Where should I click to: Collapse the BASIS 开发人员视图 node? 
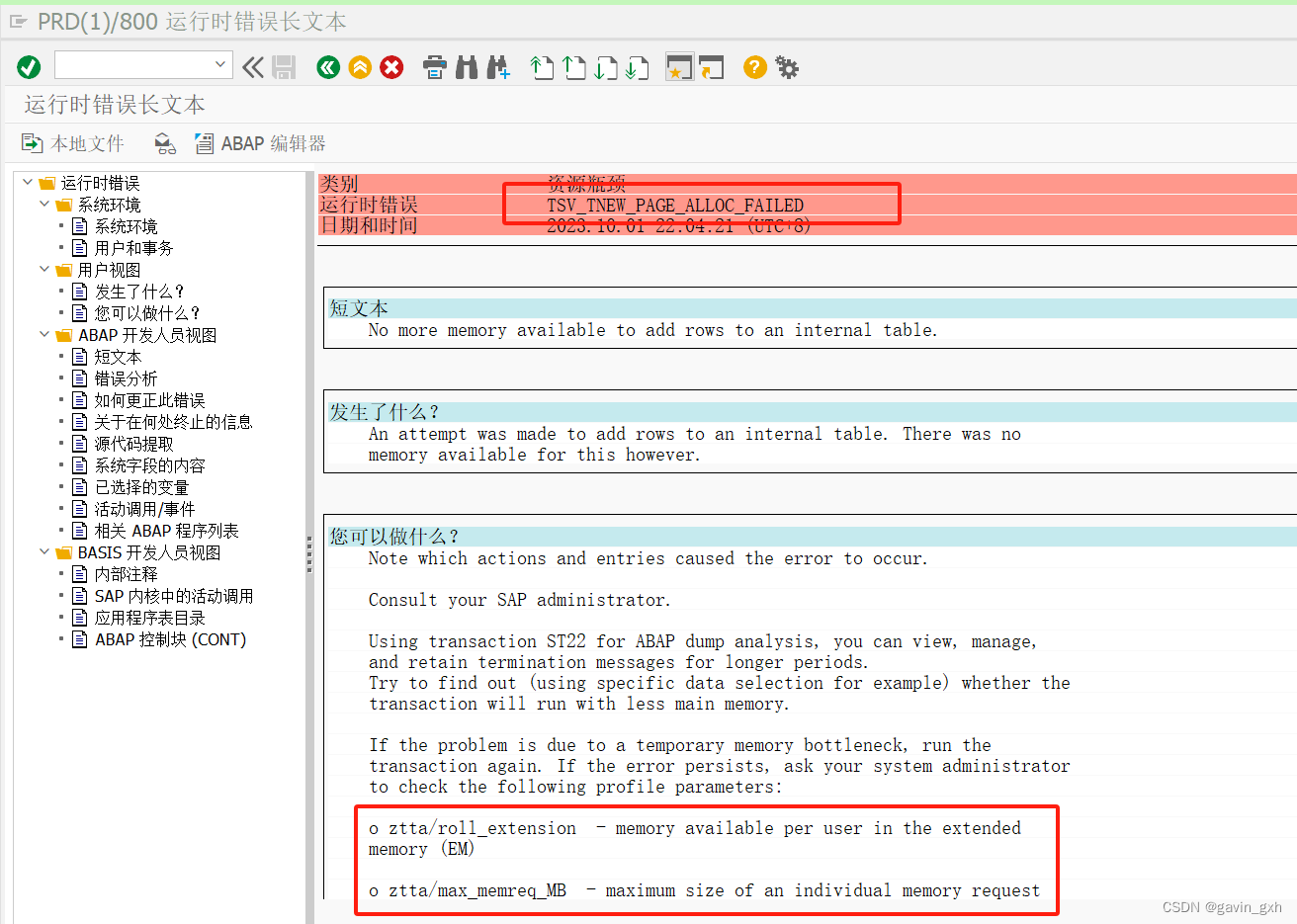click(x=43, y=552)
